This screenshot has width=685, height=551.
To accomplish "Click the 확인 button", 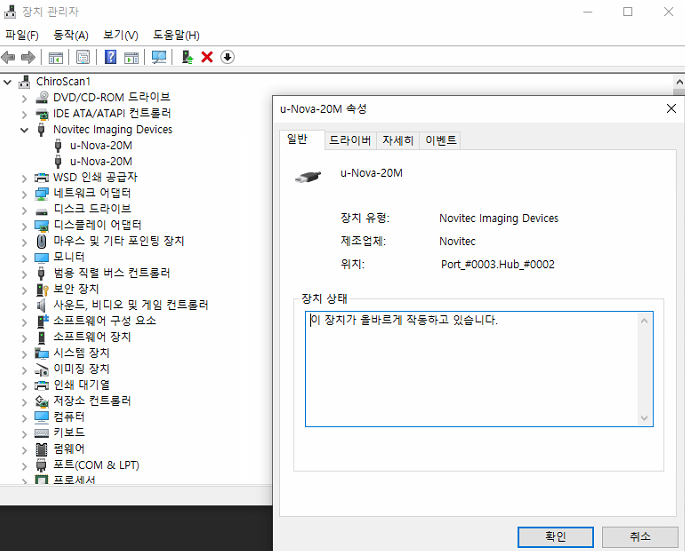I will [x=555, y=536].
